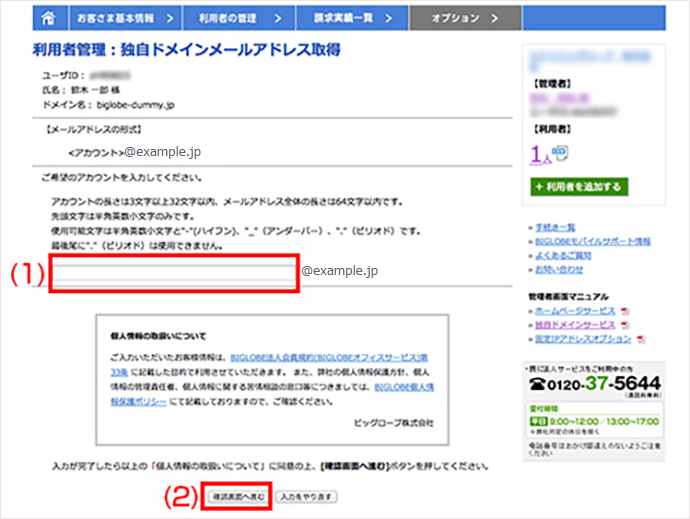Open the 請求実績一覧 menu
Screen dimensions: 690x519
(x=352, y=18)
